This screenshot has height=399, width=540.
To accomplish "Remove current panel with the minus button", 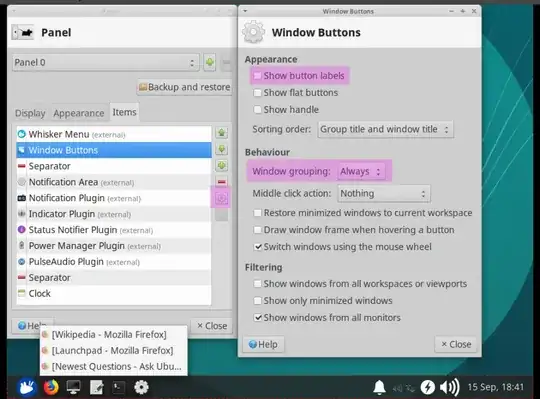I will [x=226, y=62].
